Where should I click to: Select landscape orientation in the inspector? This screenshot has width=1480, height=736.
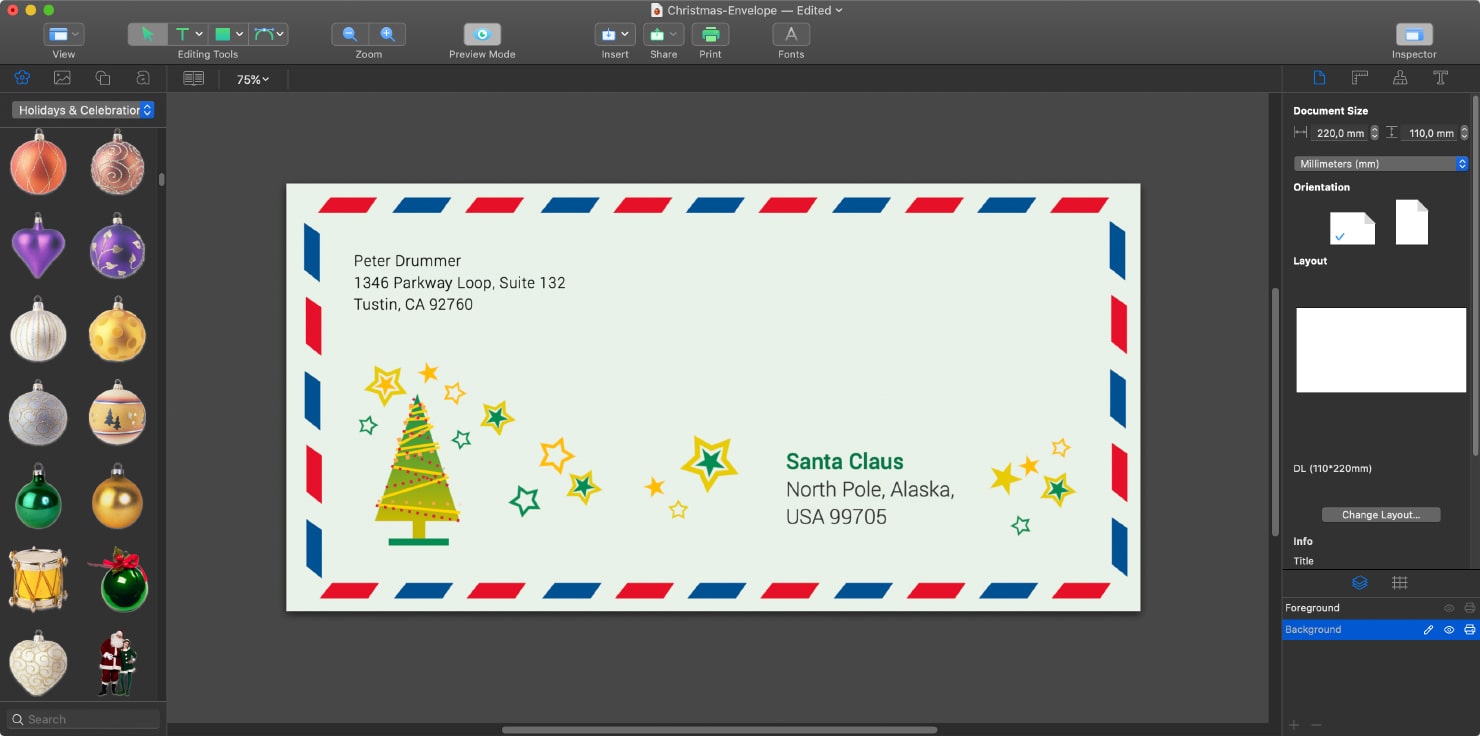[x=1351, y=226]
